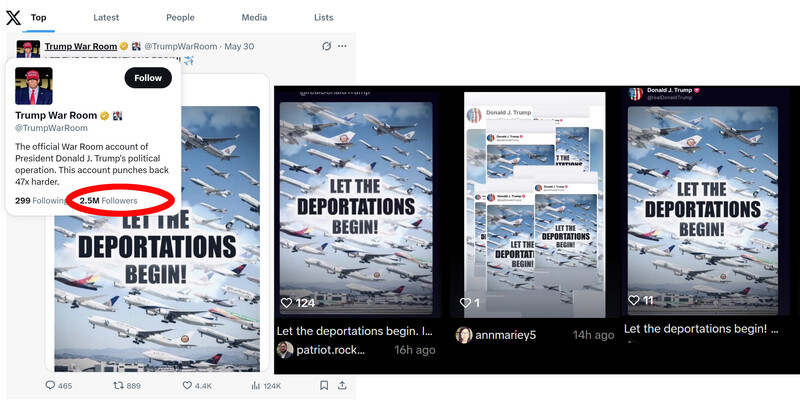The height and width of the screenshot is (400, 800).
Task: Follow Trump War Room from hover card
Action: click(148, 78)
